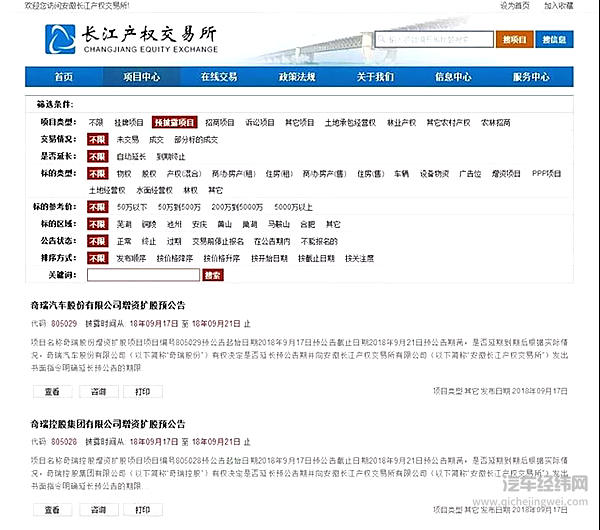Focus the header search box
The height and width of the screenshot is (530, 600).
434,39
